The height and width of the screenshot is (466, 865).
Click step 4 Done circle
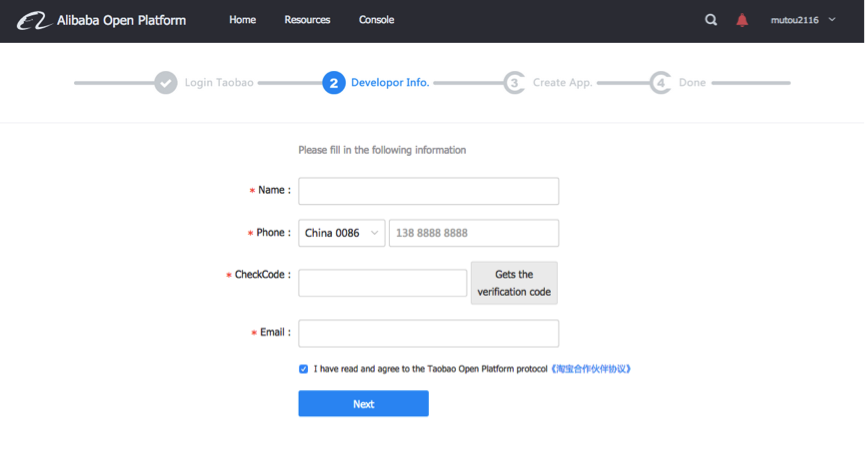[x=660, y=83]
